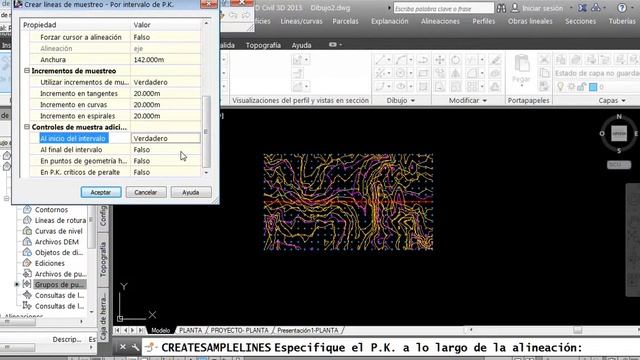Activate the Trim tool in Modificar
640x360 pixels.
[472, 60]
